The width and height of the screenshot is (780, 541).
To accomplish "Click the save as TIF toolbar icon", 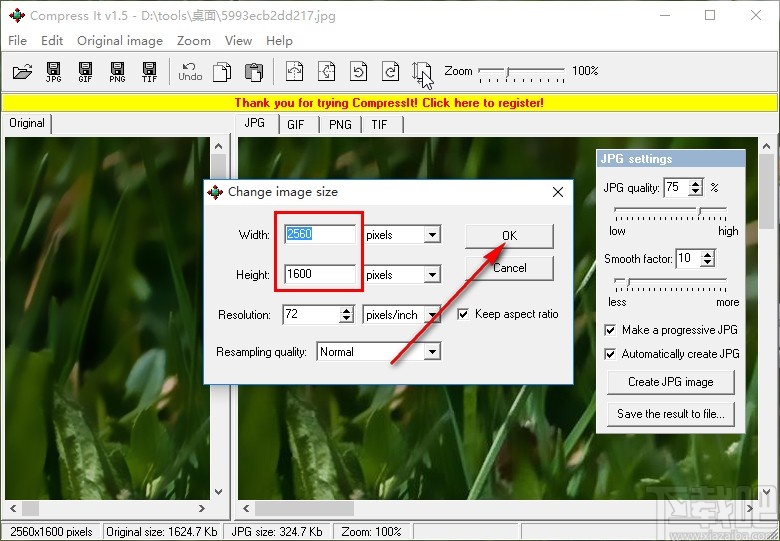I will click(149, 71).
